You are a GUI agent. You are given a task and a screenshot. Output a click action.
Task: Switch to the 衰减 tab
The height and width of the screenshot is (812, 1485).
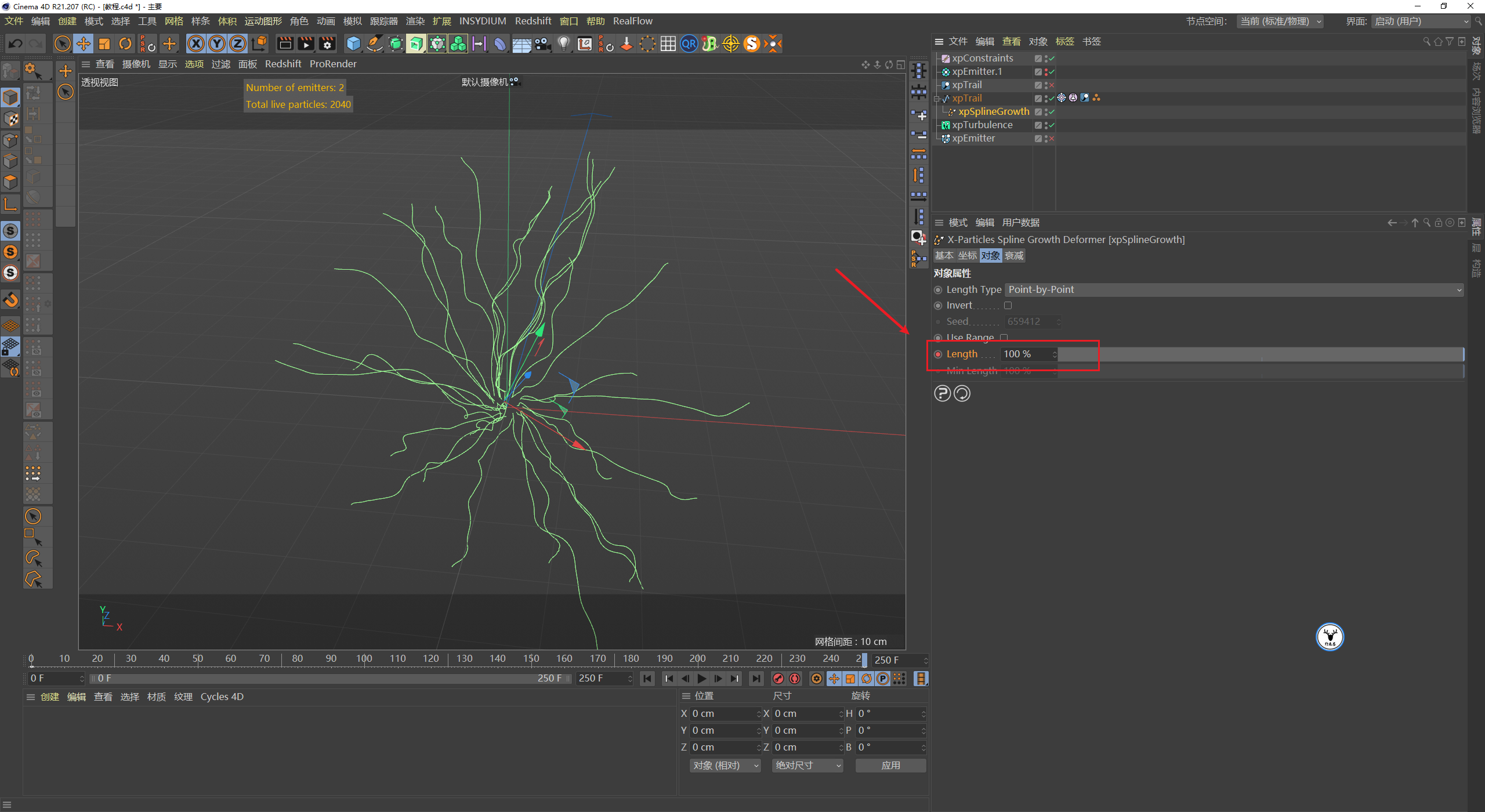click(x=1014, y=255)
